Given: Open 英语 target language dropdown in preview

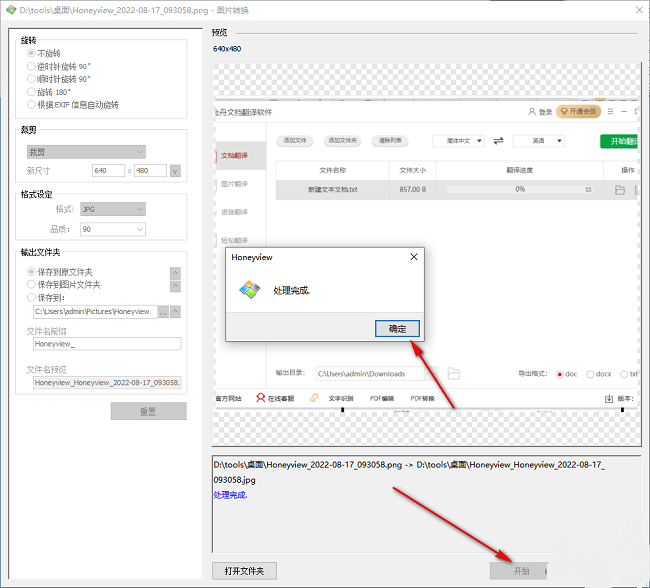Looking at the screenshot, I should (x=538, y=141).
